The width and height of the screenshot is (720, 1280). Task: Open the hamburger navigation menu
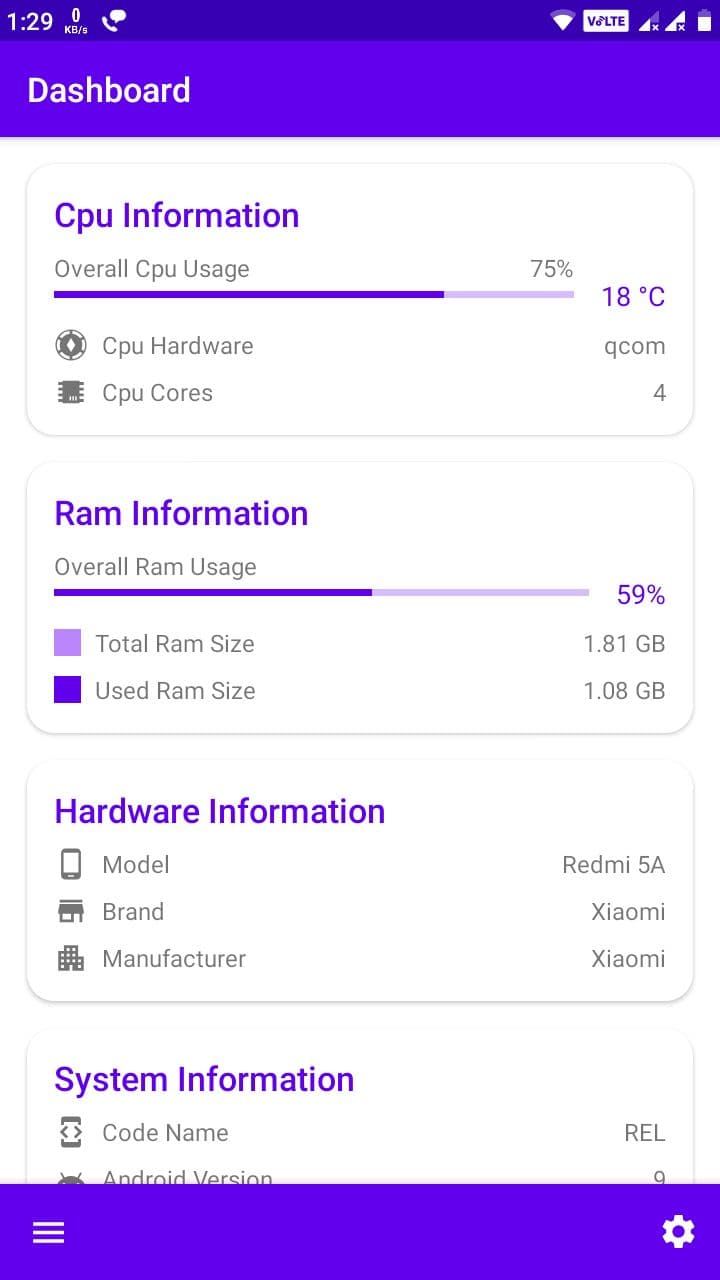click(x=48, y=1233)
